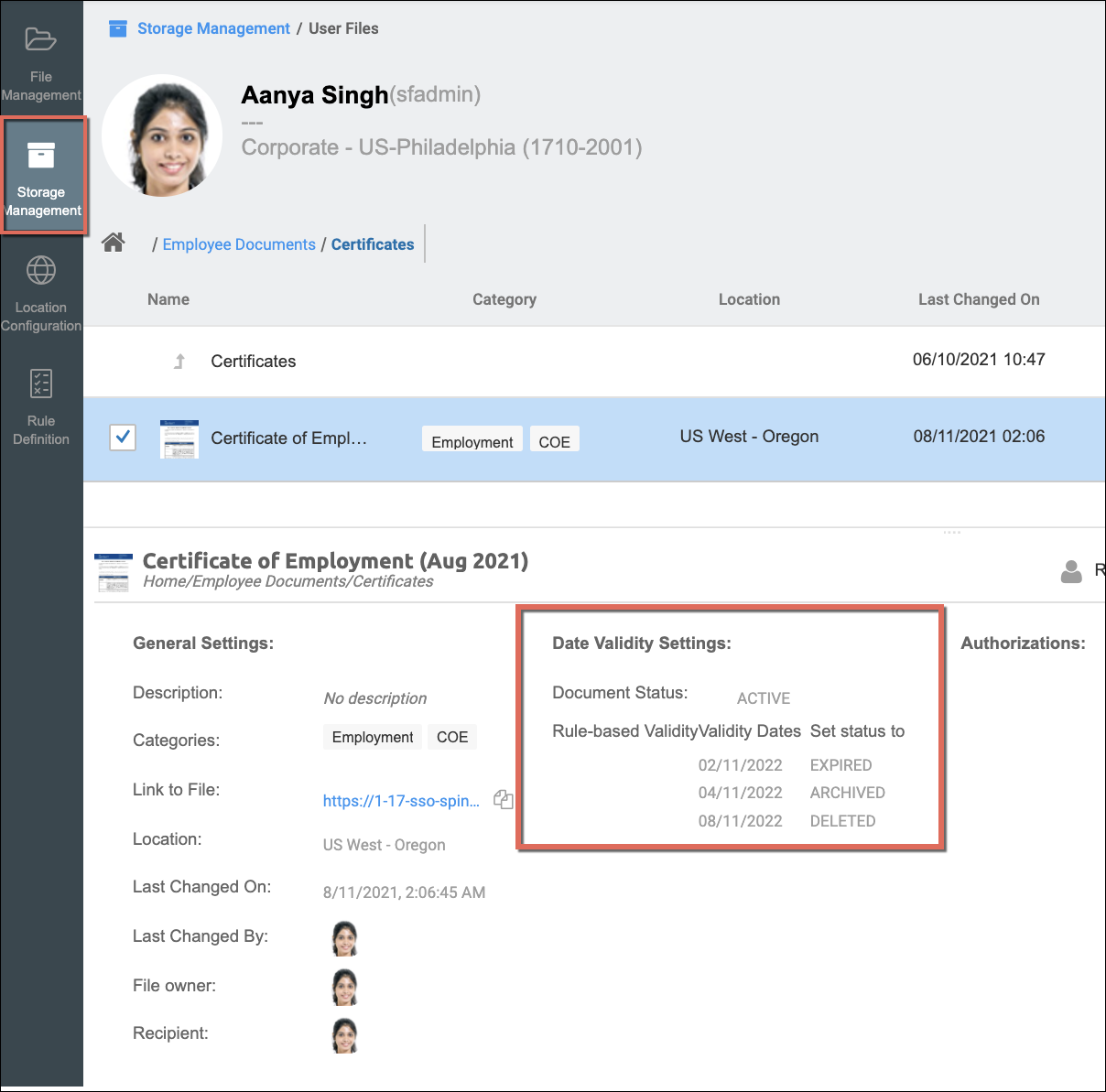Open the https://1-17-sso-spin file link
1106x1092 pixels.
[x=401, y=801]
